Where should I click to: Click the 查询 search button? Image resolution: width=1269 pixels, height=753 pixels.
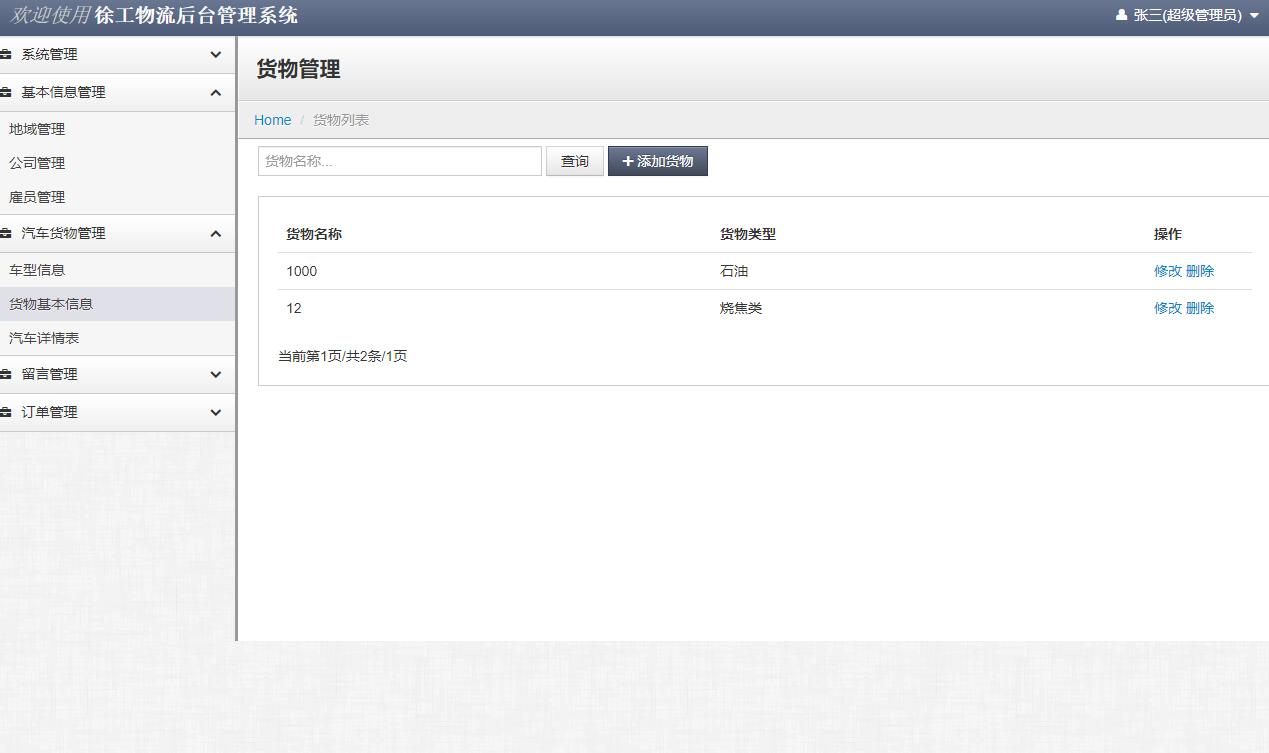click(x=574, y=160)
